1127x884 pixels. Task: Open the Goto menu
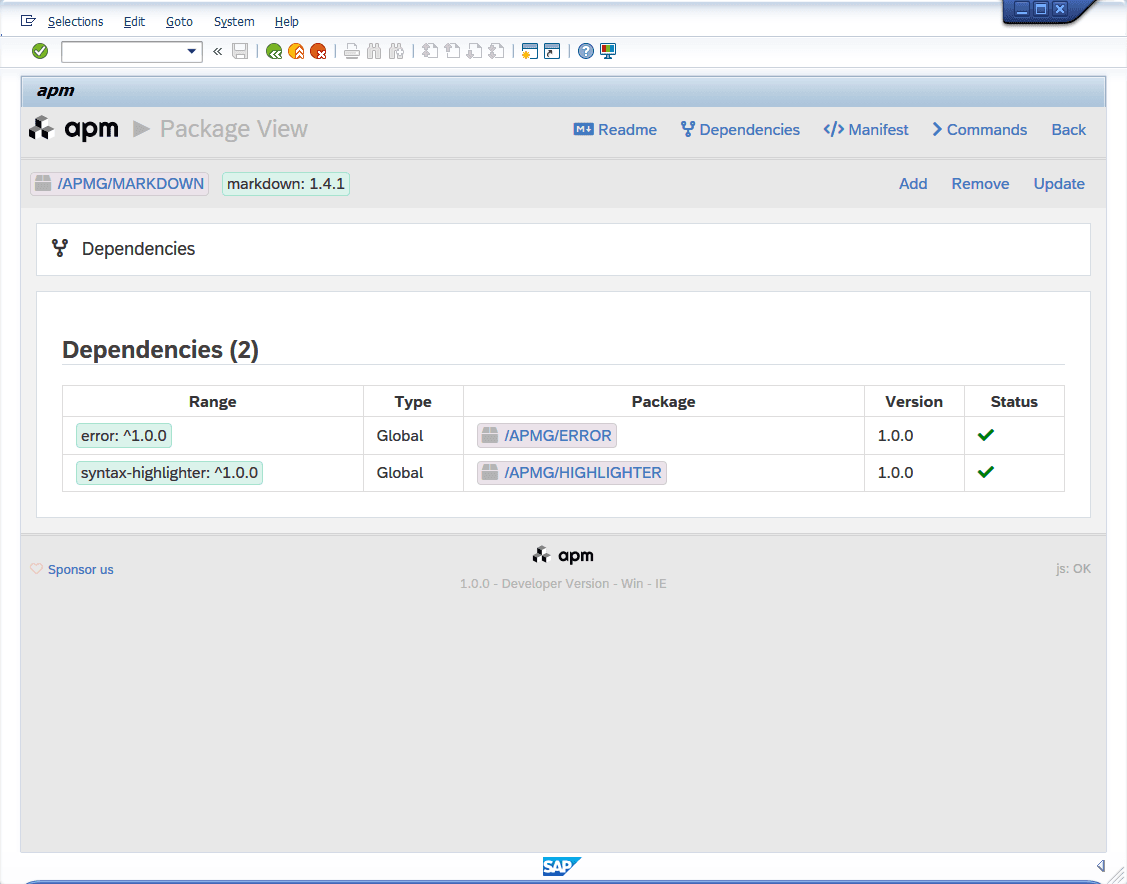(x=179, y=22)
